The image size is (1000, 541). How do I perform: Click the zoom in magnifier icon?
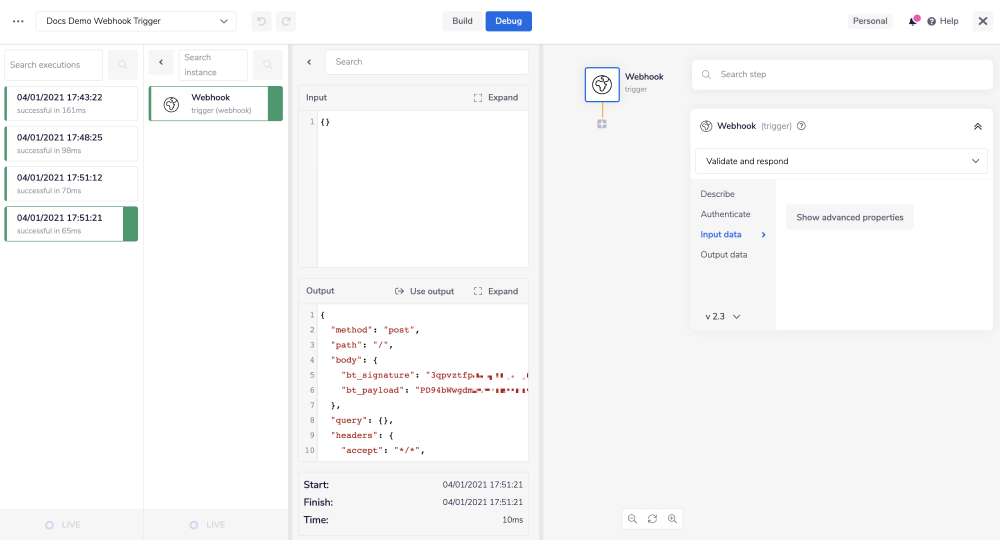click(x=672, y=519)
